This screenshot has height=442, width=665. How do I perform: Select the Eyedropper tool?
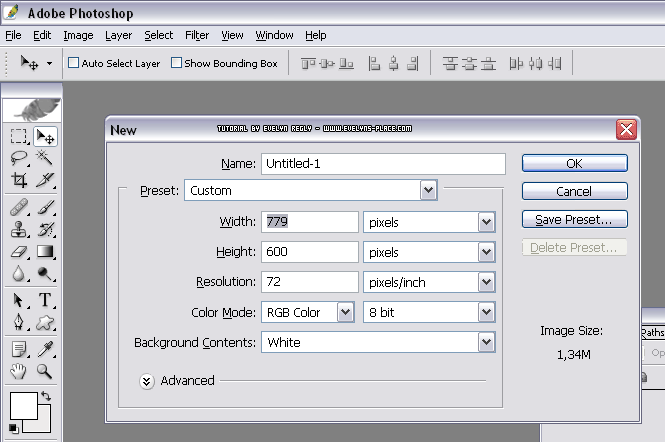pos(45,349)
